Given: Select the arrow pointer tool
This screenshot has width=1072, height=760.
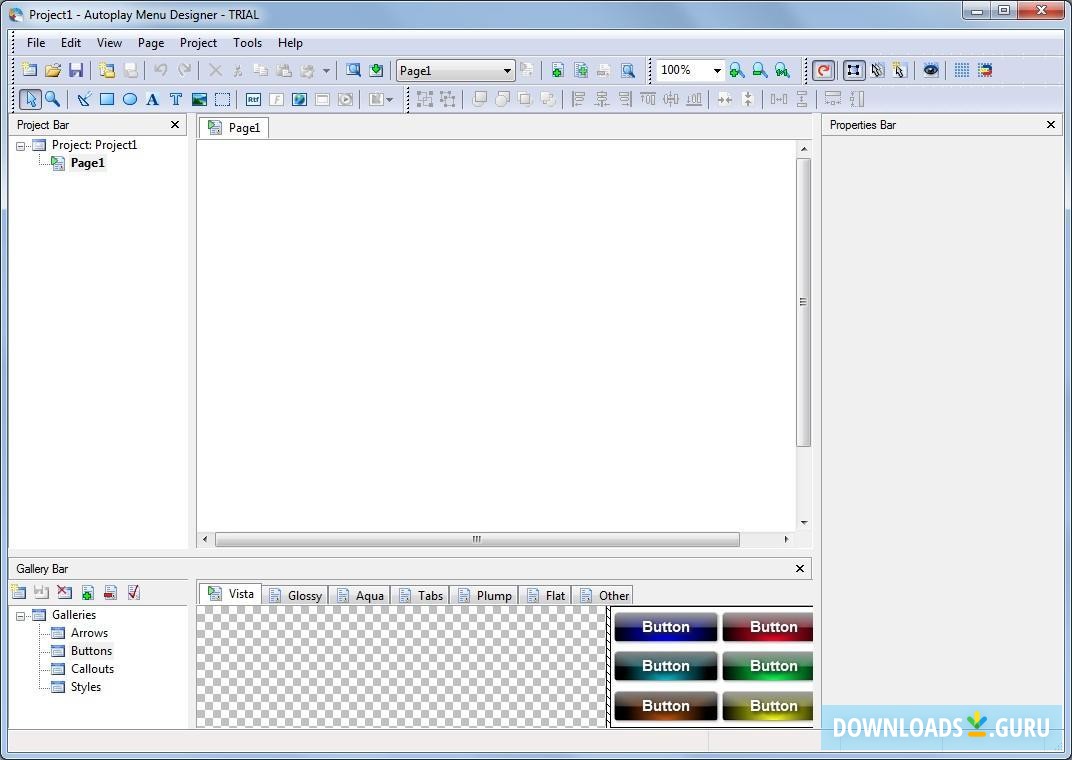Looking at the screenshot, I should [30, 99].
